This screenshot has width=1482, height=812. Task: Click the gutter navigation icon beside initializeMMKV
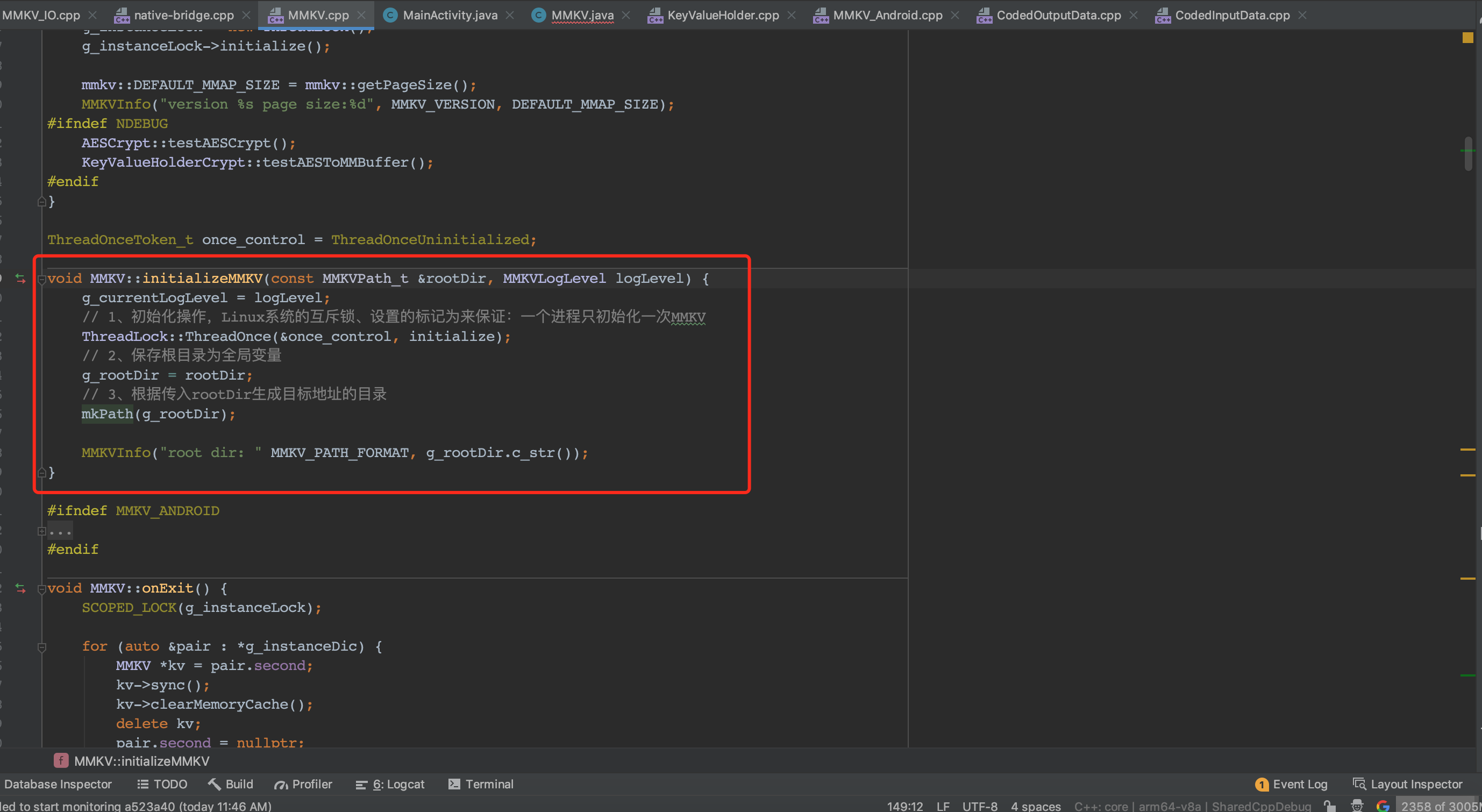coord(21,279)
